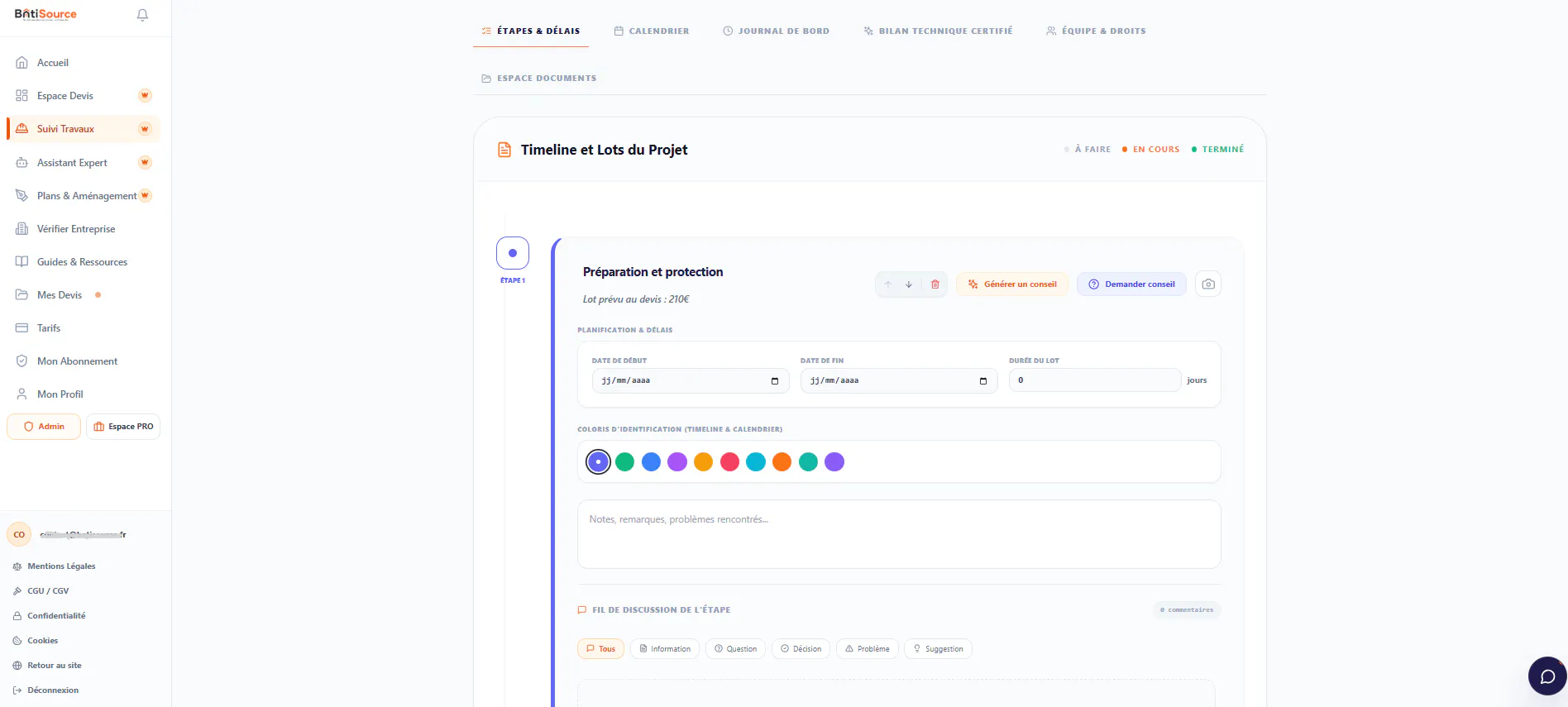This screenshot has height=707, width=1568.
Task: Click Déconnexion
Action: coord(46,690)
